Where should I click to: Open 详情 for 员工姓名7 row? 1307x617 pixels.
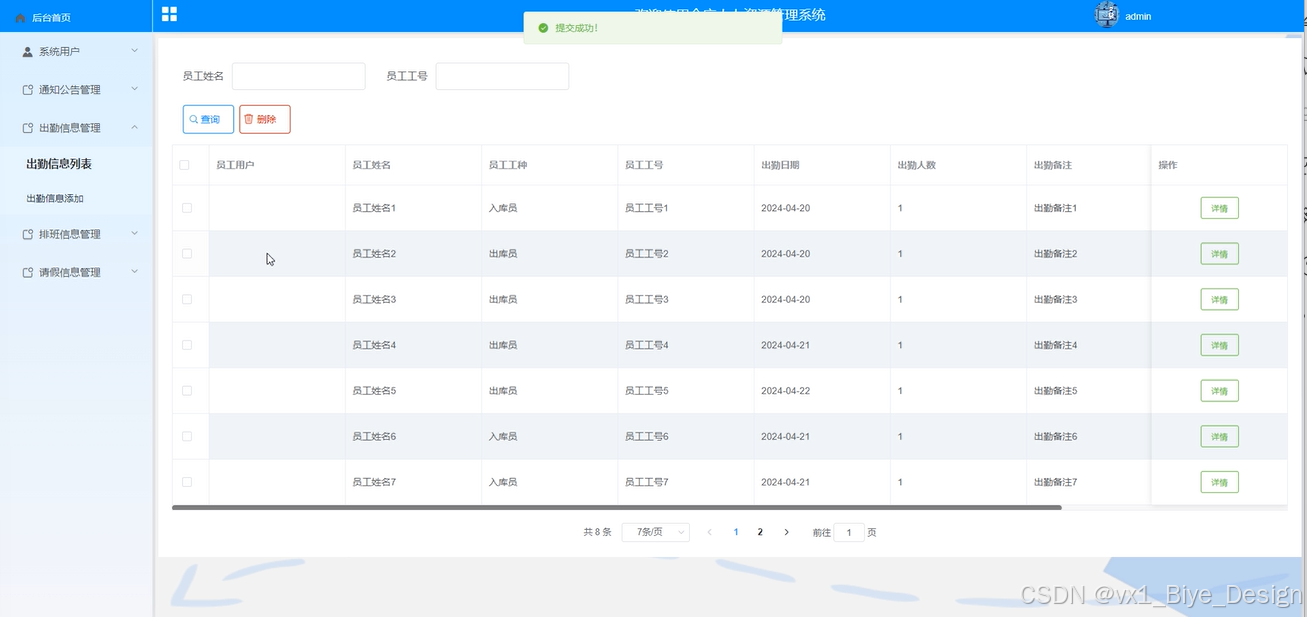[x=1219, y=482]
